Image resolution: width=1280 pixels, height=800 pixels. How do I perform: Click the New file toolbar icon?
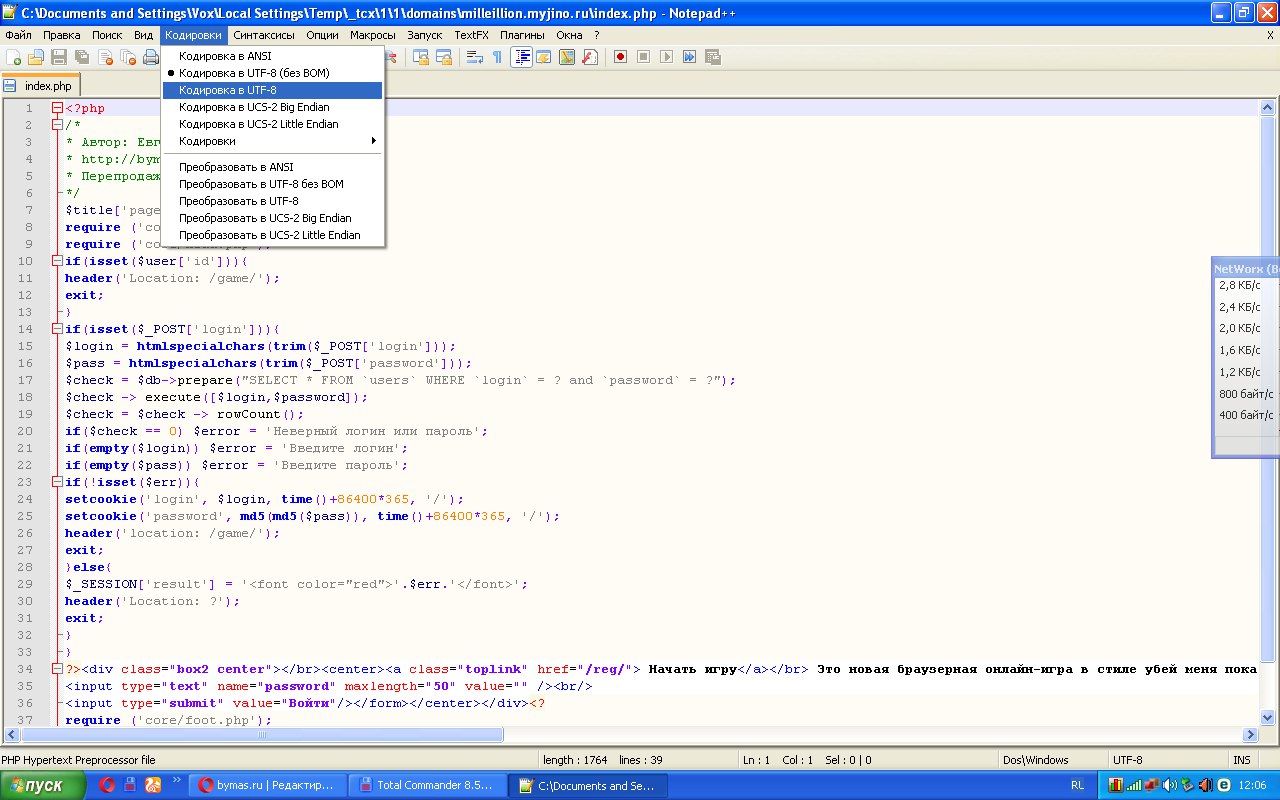click(x=14, y=57)
